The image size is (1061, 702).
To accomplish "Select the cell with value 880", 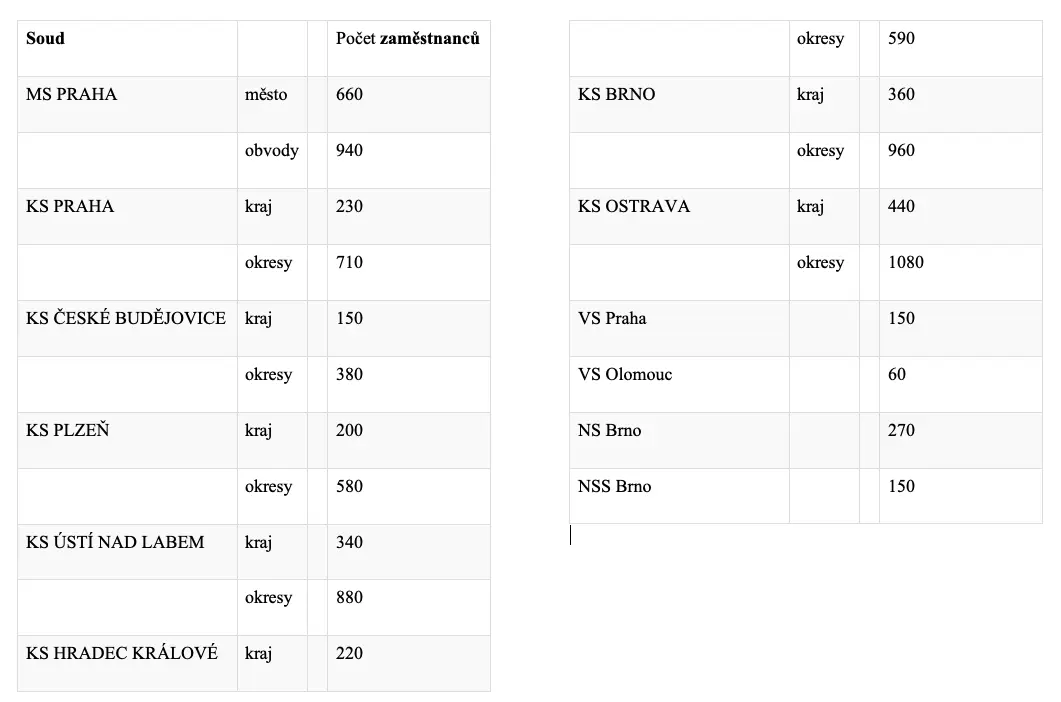I will pyautogui.click(x=409, y=607).
